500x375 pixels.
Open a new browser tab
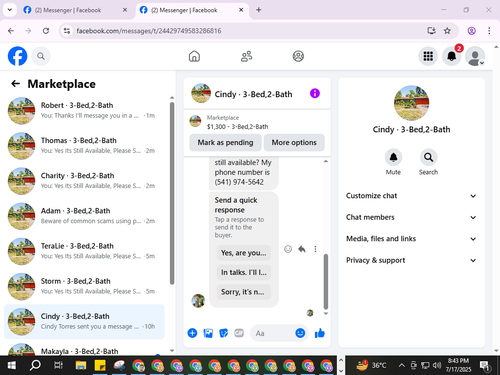pos(259,10)
